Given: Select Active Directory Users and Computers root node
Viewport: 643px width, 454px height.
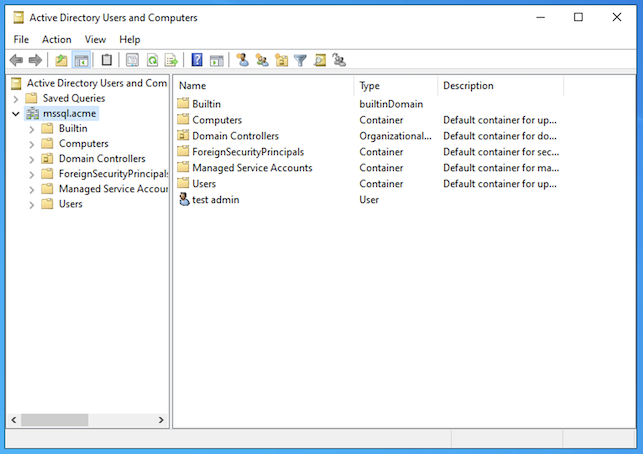Looking at the screenshot, I should [97, 83].
